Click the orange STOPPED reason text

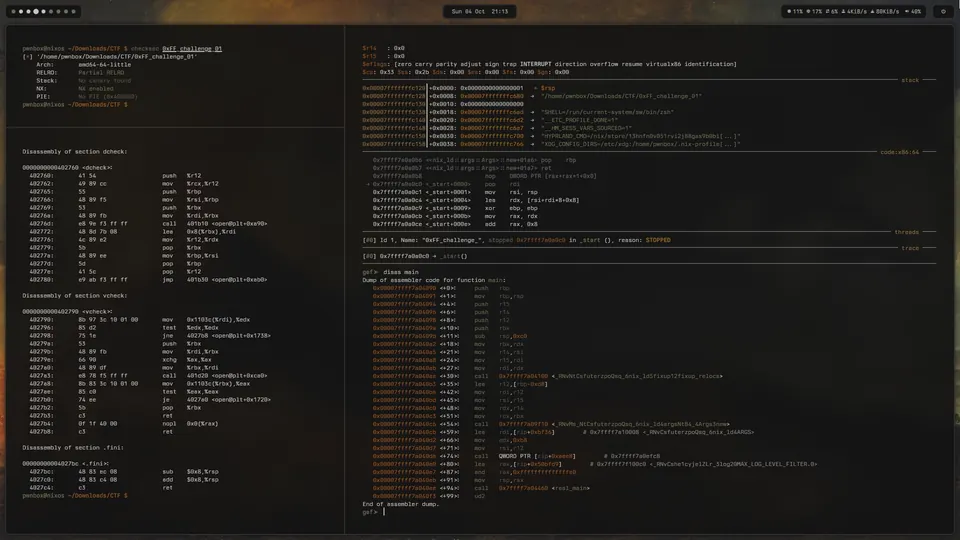[658, 240]
